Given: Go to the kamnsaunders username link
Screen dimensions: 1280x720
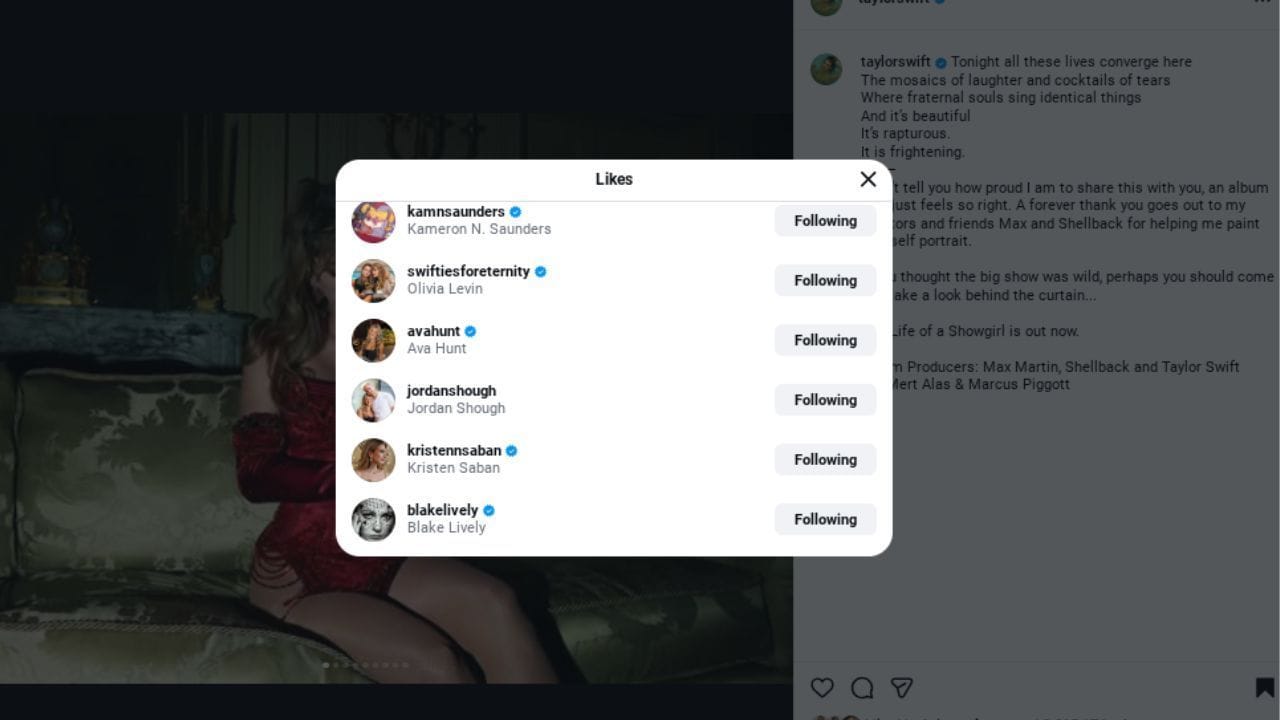Looking at the screenshot, I should pos(455,212).
